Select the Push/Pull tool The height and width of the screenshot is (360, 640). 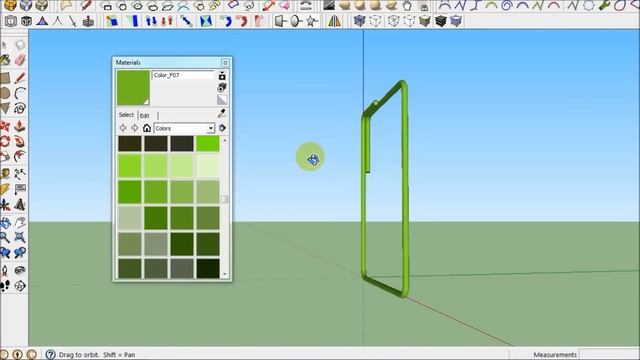tap(20, 126)
